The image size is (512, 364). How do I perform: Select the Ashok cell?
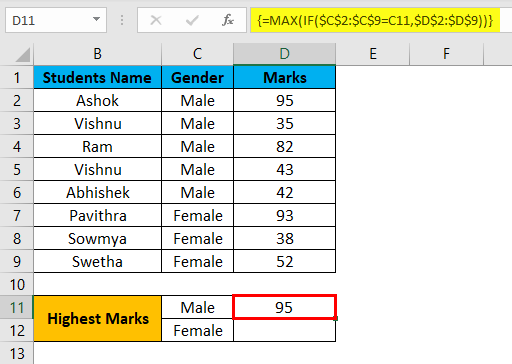point(97,100)
